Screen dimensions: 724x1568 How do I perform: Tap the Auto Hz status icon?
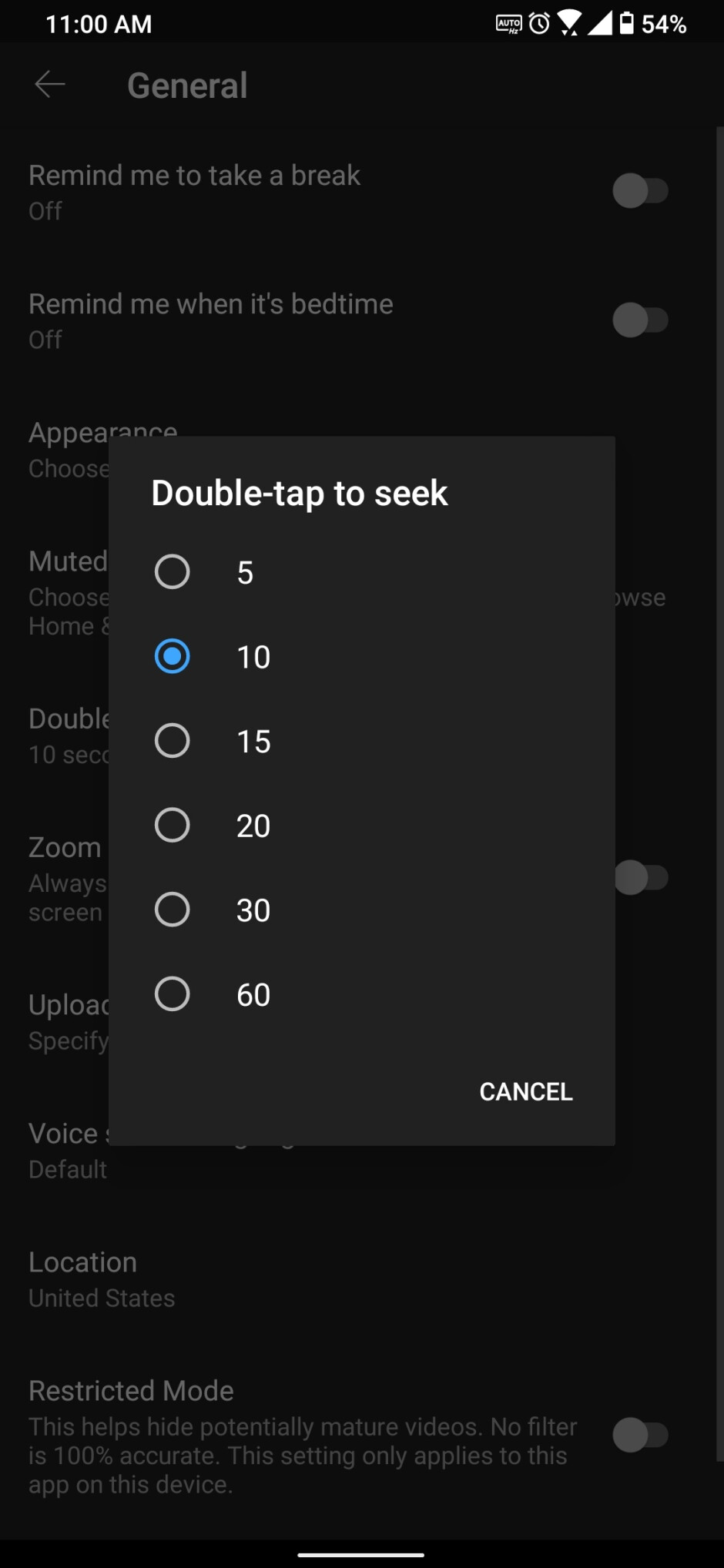click(x=508, y=24)
